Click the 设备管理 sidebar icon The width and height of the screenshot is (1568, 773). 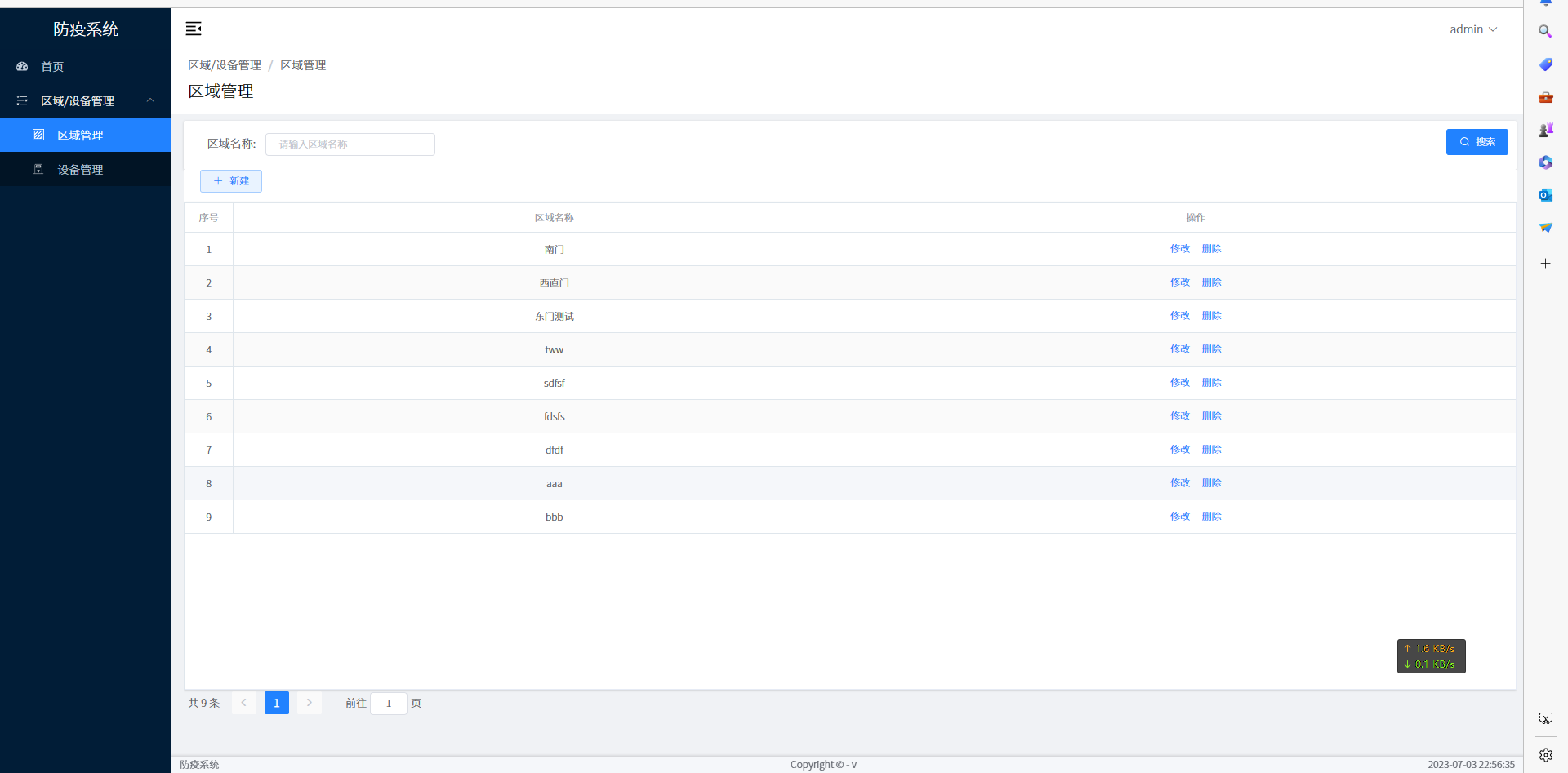[38, 169]
